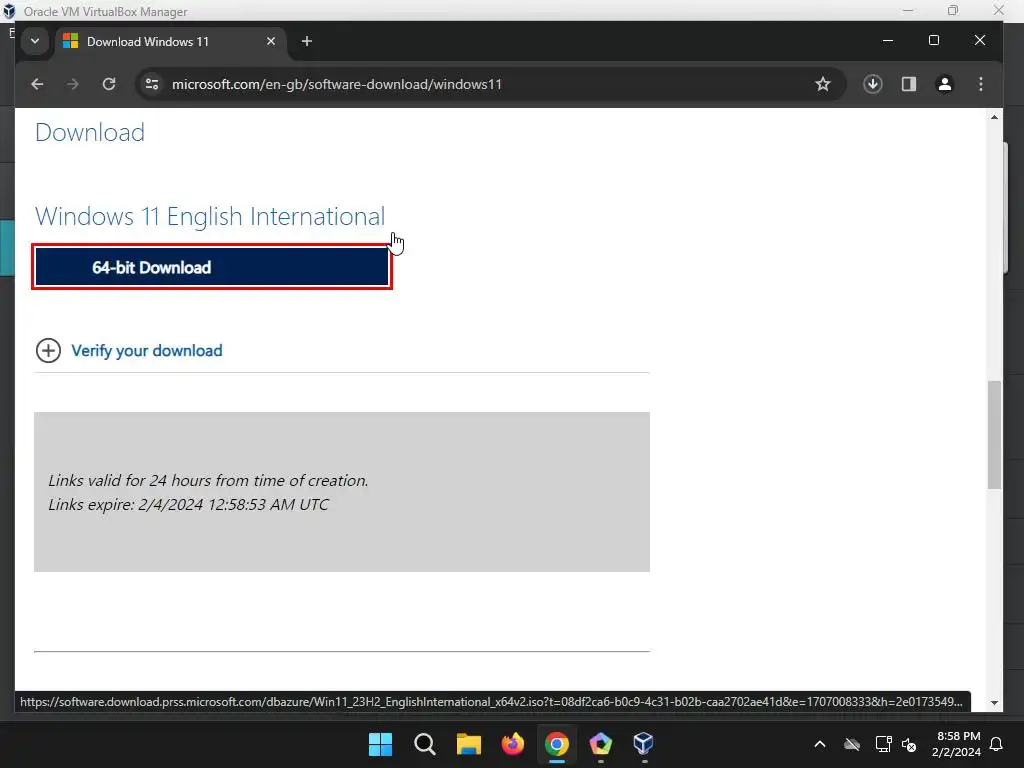Click Links valid for 24 hours text
This screenshot has width=1024, height=768.
pyautogui.click(x=208, y=481)
